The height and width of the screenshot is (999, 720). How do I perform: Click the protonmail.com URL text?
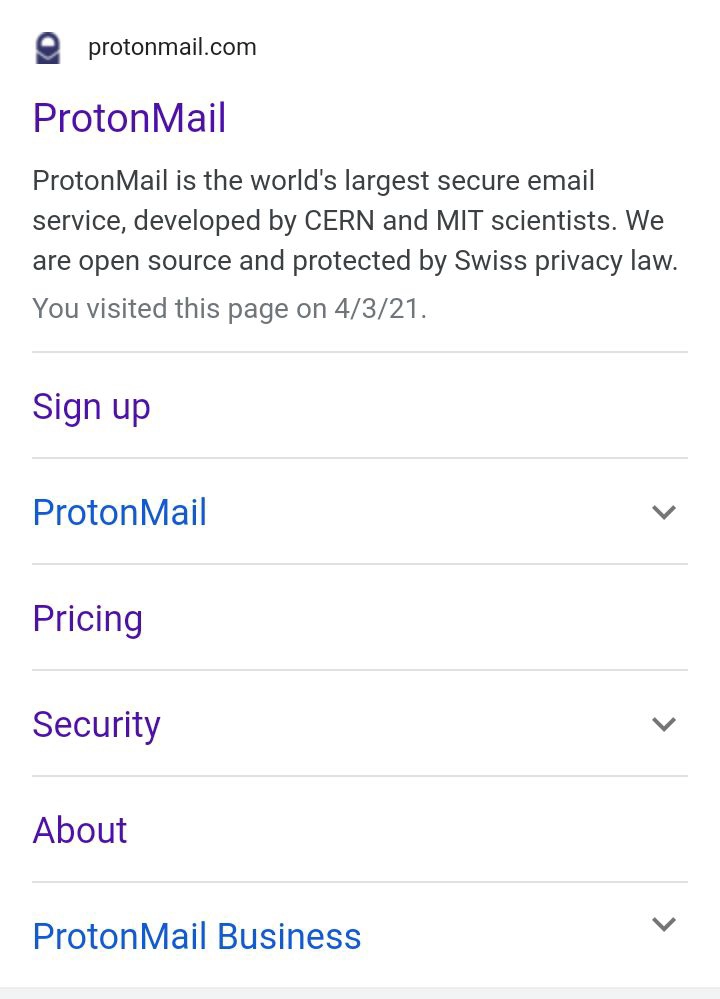(x=172, y=47)
